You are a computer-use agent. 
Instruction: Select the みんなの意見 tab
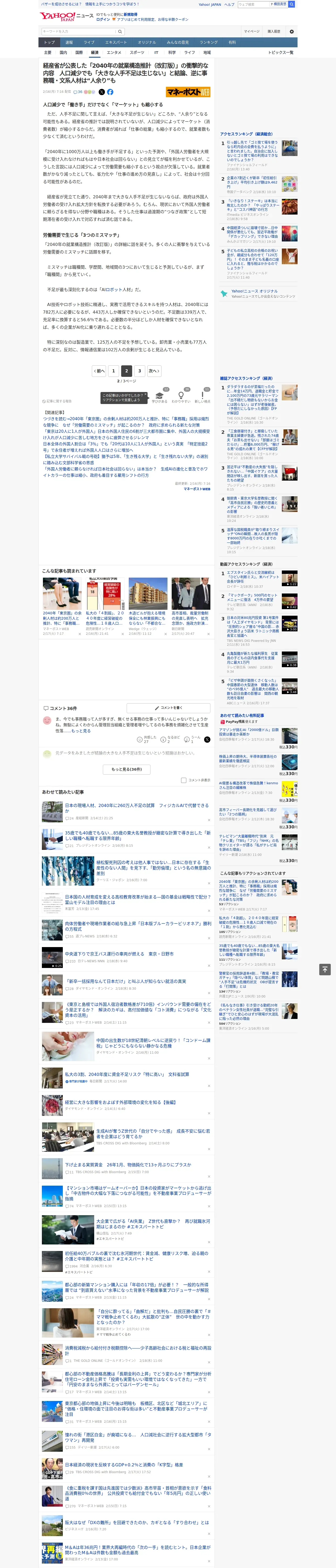178,43
